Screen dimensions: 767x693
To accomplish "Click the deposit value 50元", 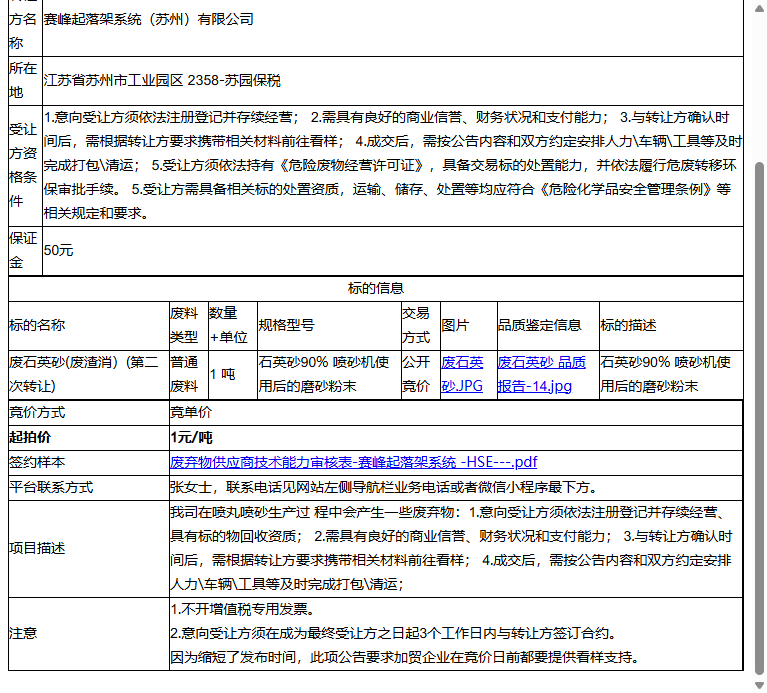I will (58, 251).
